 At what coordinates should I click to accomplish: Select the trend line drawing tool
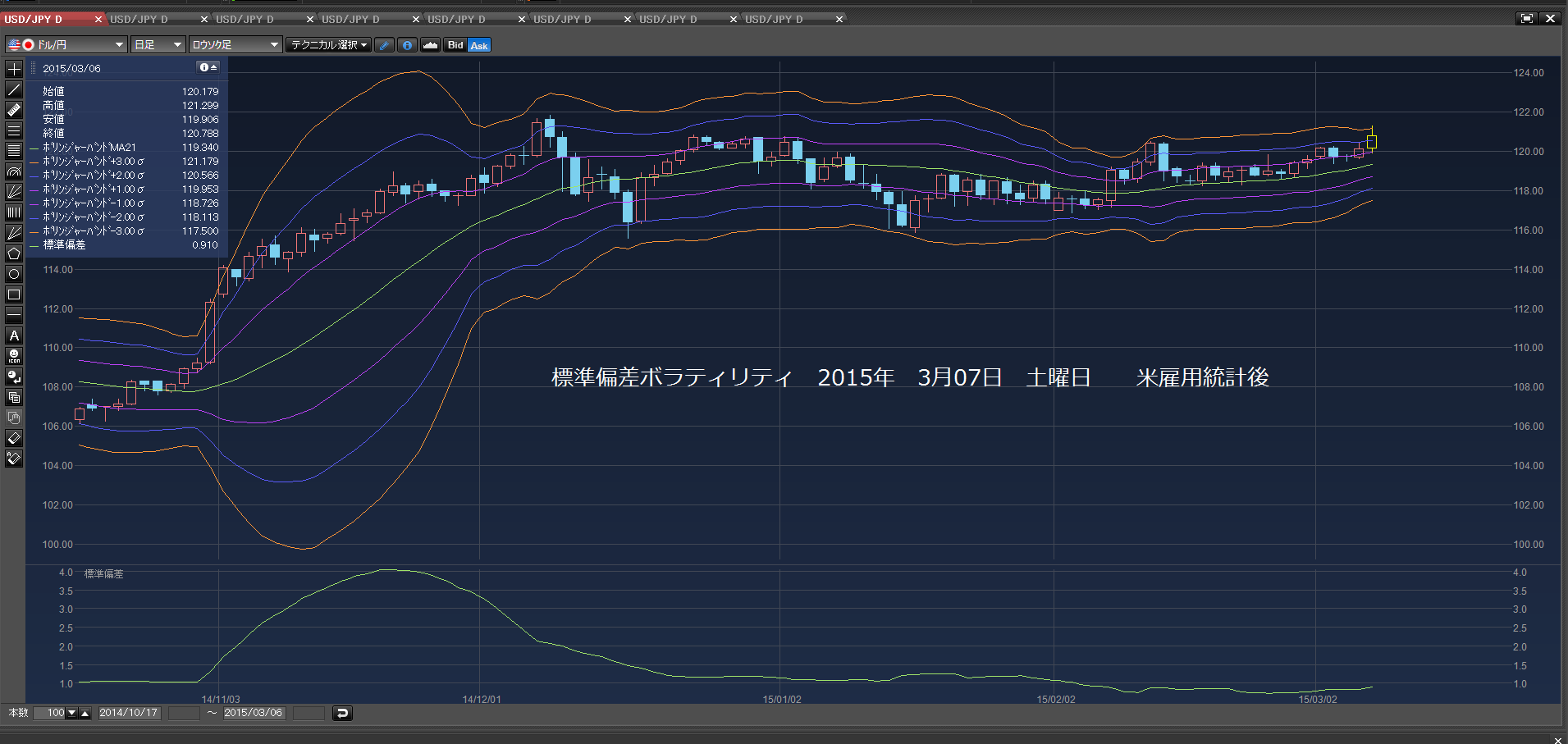(x=14, y=89)
